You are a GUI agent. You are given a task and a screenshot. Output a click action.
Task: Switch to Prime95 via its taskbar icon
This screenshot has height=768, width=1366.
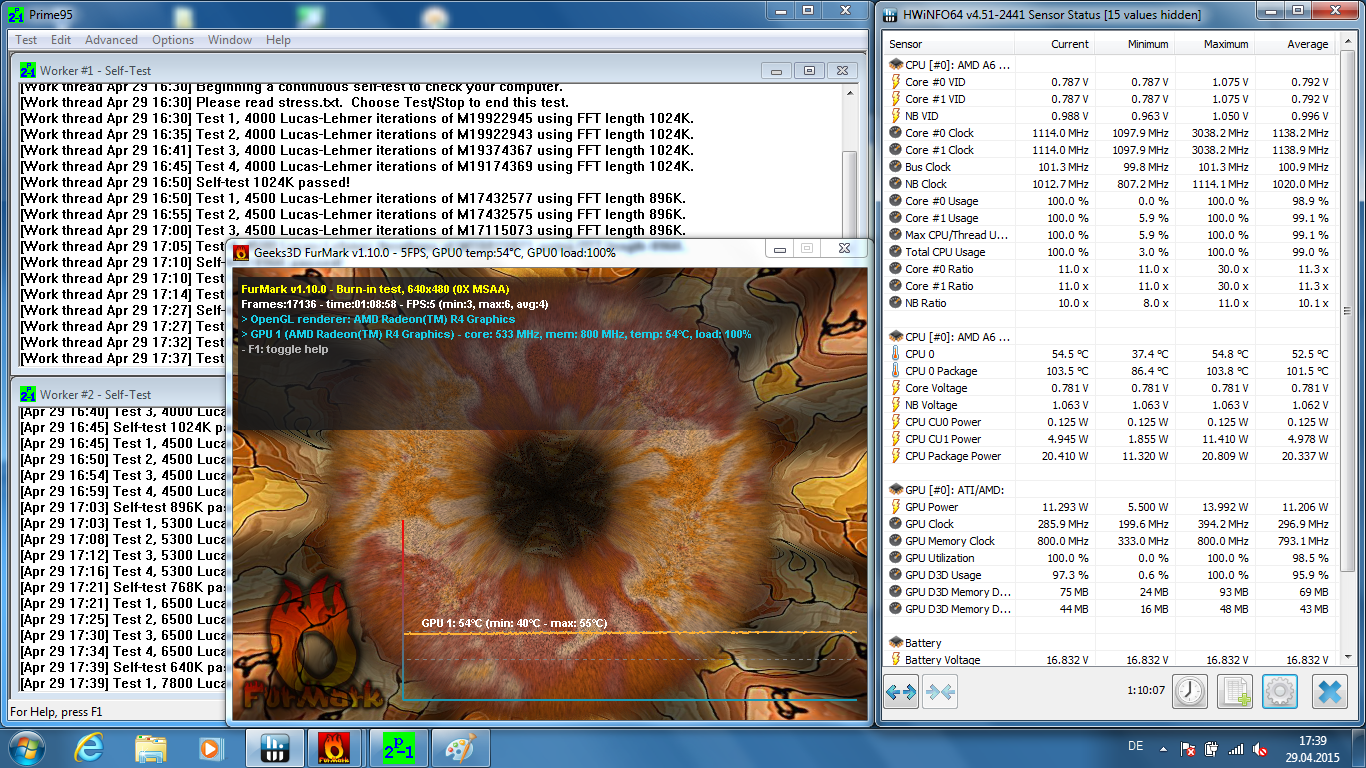(397, 748)
